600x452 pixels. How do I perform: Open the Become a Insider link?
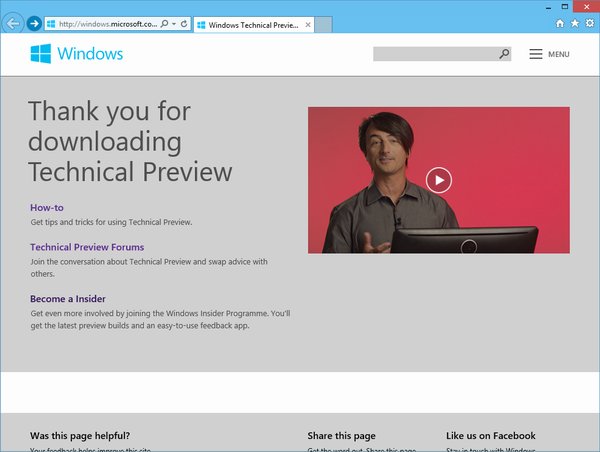(68, 299)
